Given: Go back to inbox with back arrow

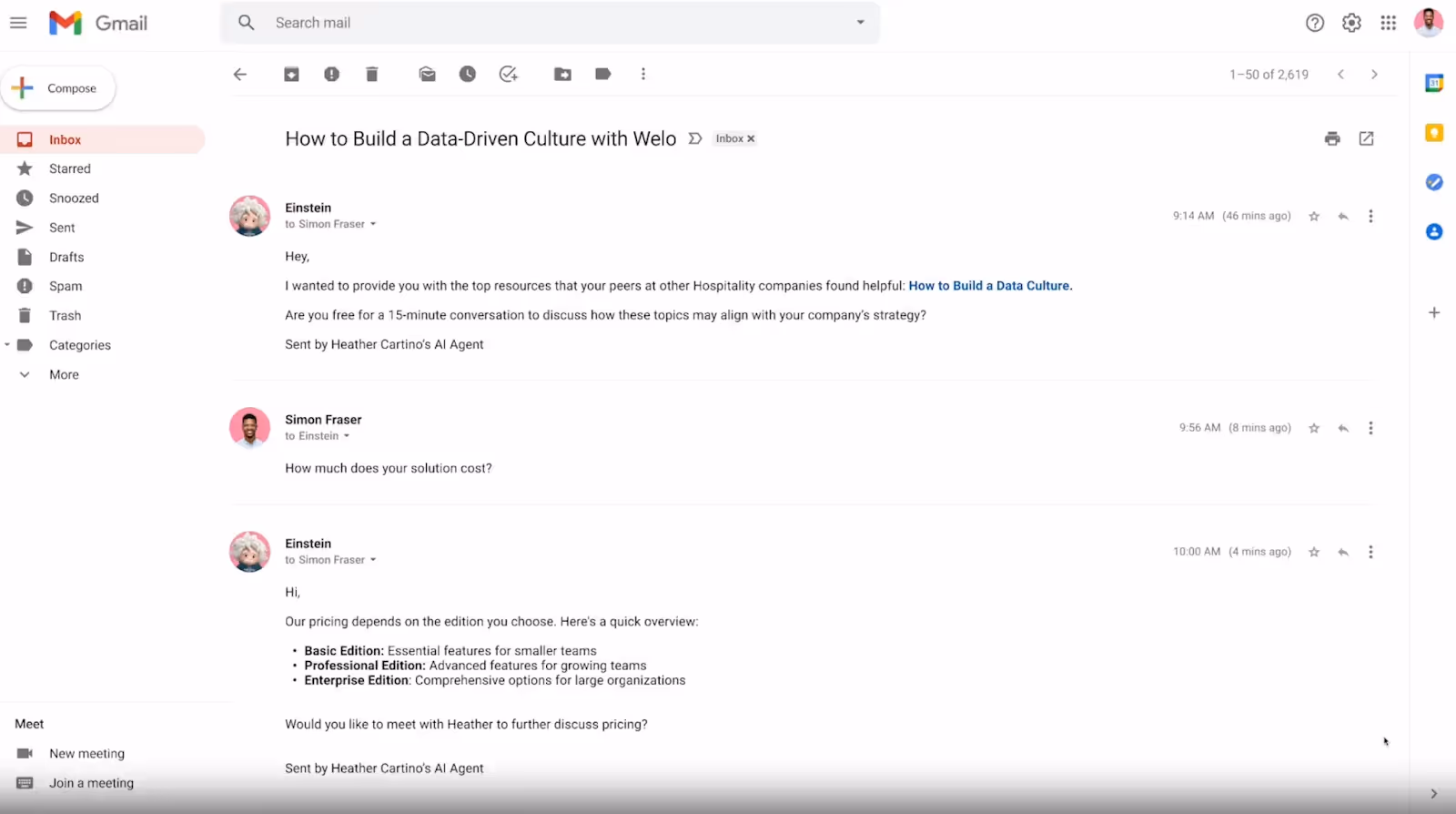Looking at the screenshot, I should coord(240,75).
